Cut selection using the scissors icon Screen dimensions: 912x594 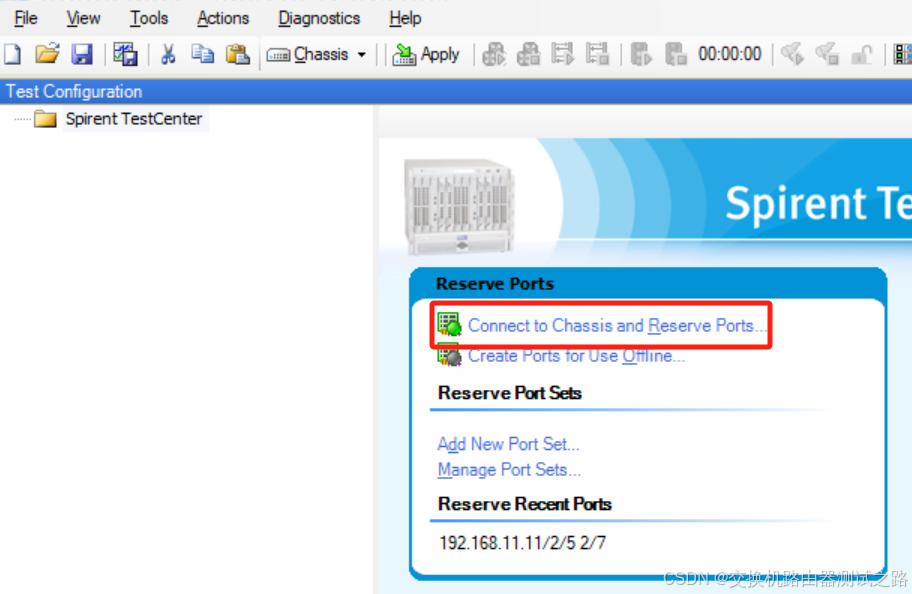(x=168, y=55)
